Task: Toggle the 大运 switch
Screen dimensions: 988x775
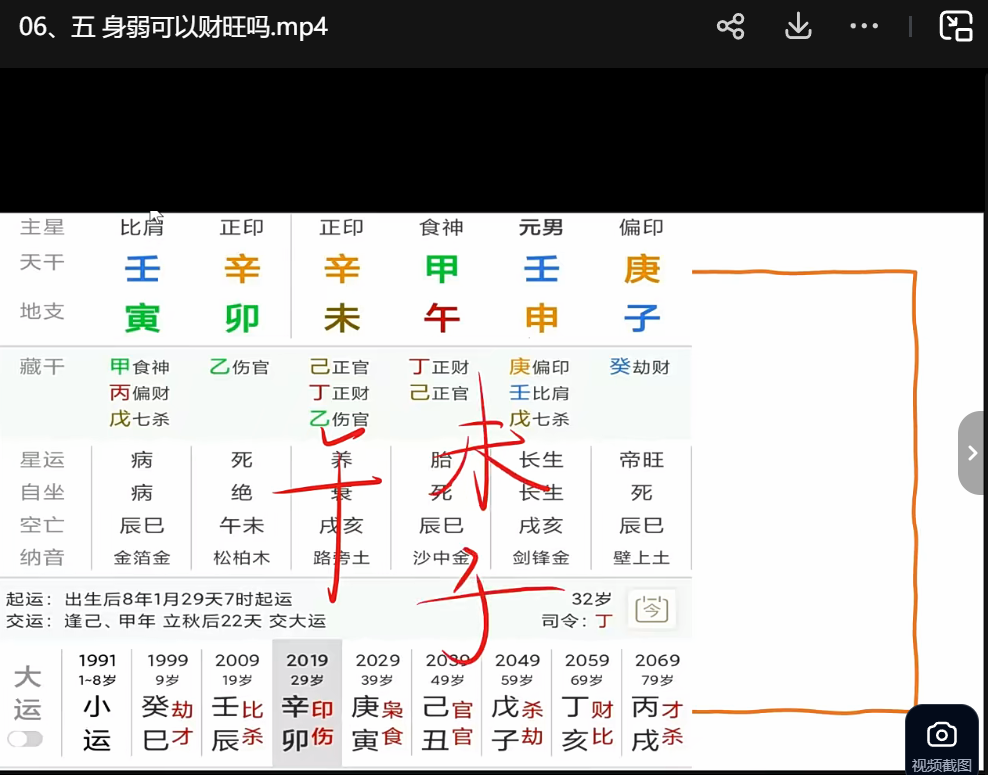Action: [26, 739]
